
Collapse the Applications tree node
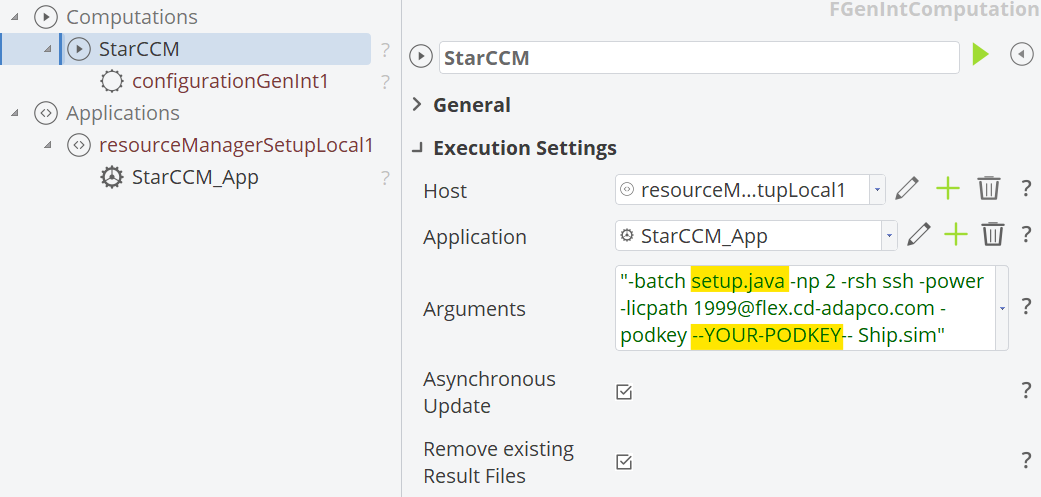(x=15, y=113)
